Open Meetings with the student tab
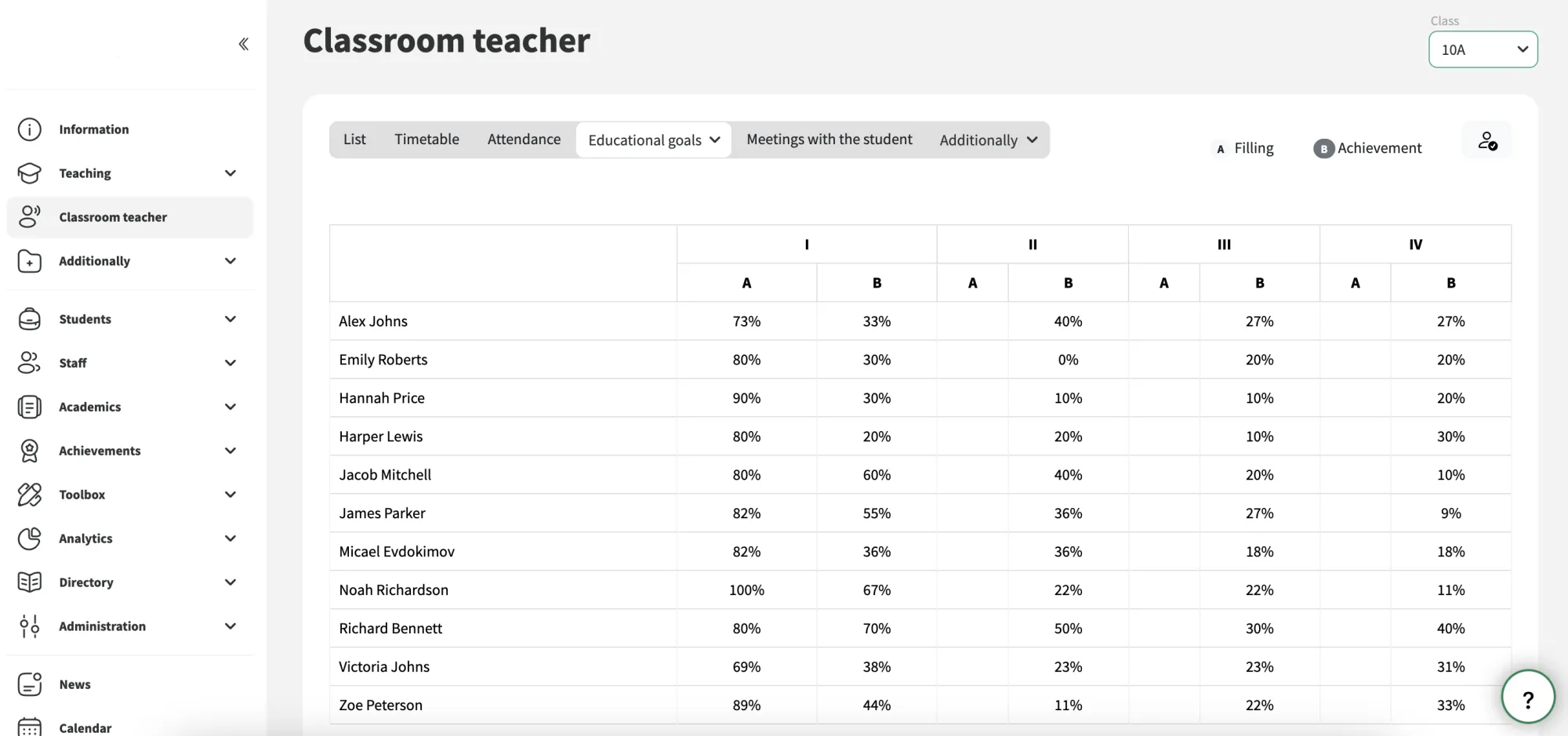This screenshot has width=1568, height=736. click(x=829, y=140)
